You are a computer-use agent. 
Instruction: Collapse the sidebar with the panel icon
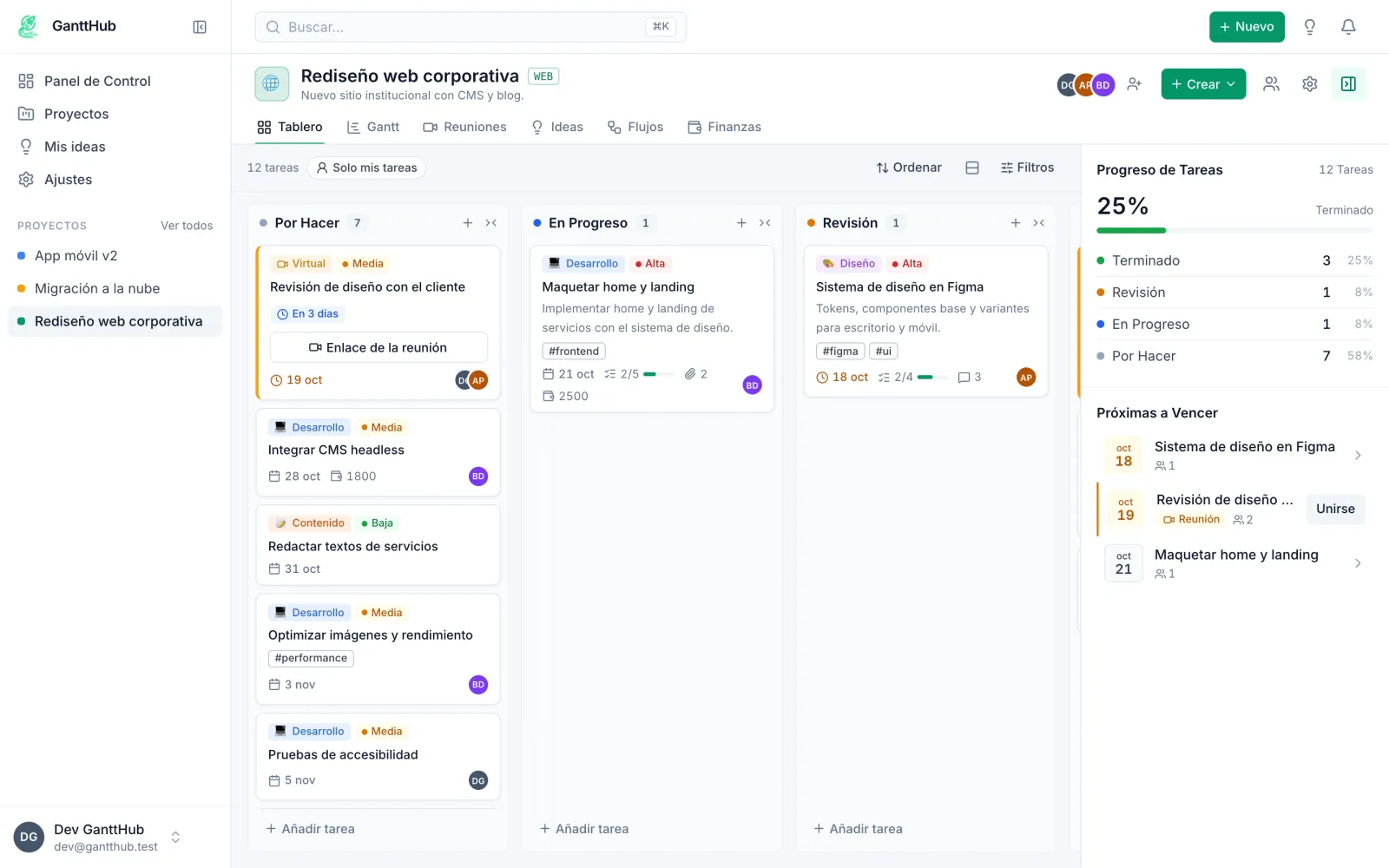(x=200, y=27)
